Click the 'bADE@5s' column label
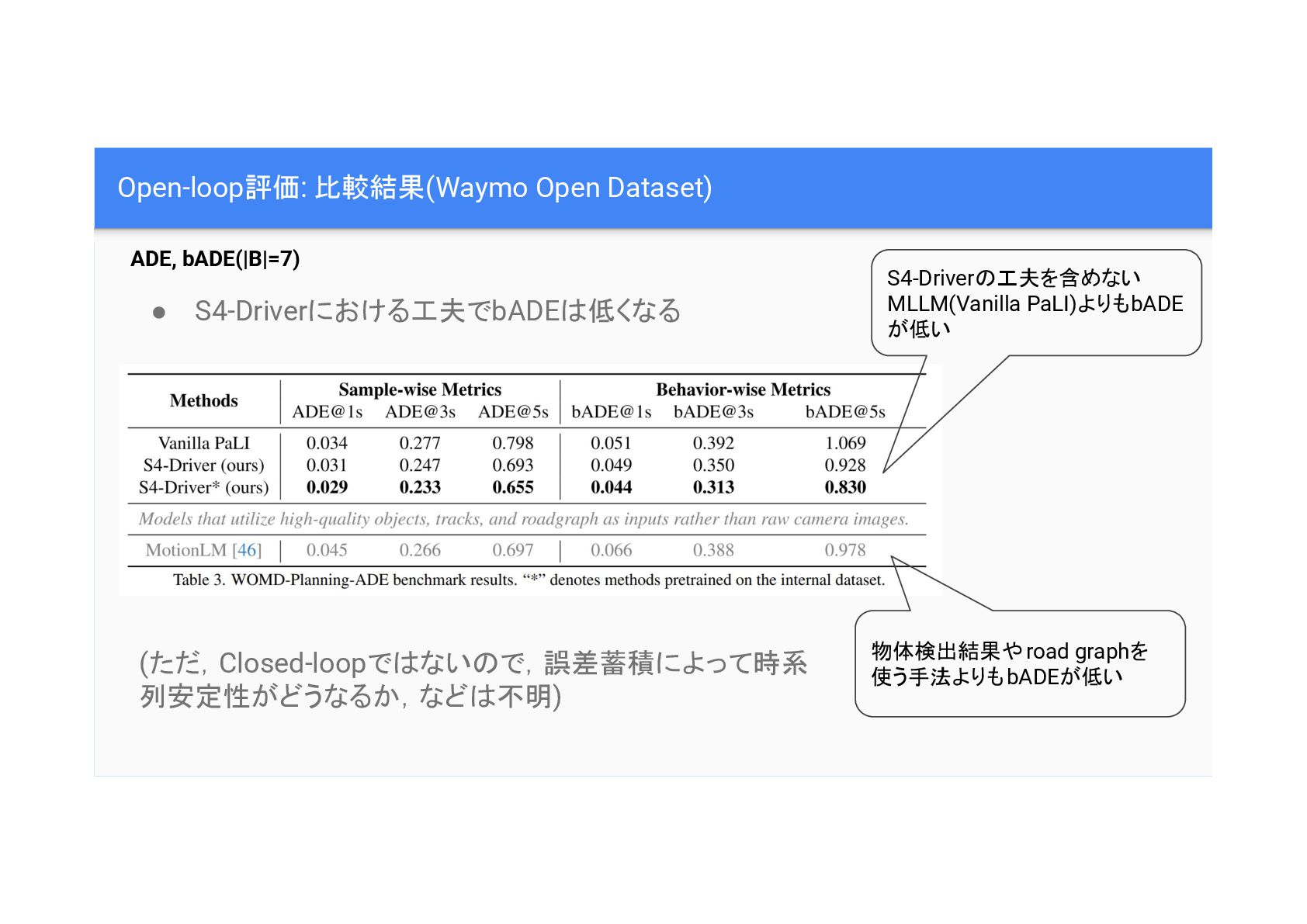Screen dimensions: 1307x924 pyautogui.click(x=845, y=412)
